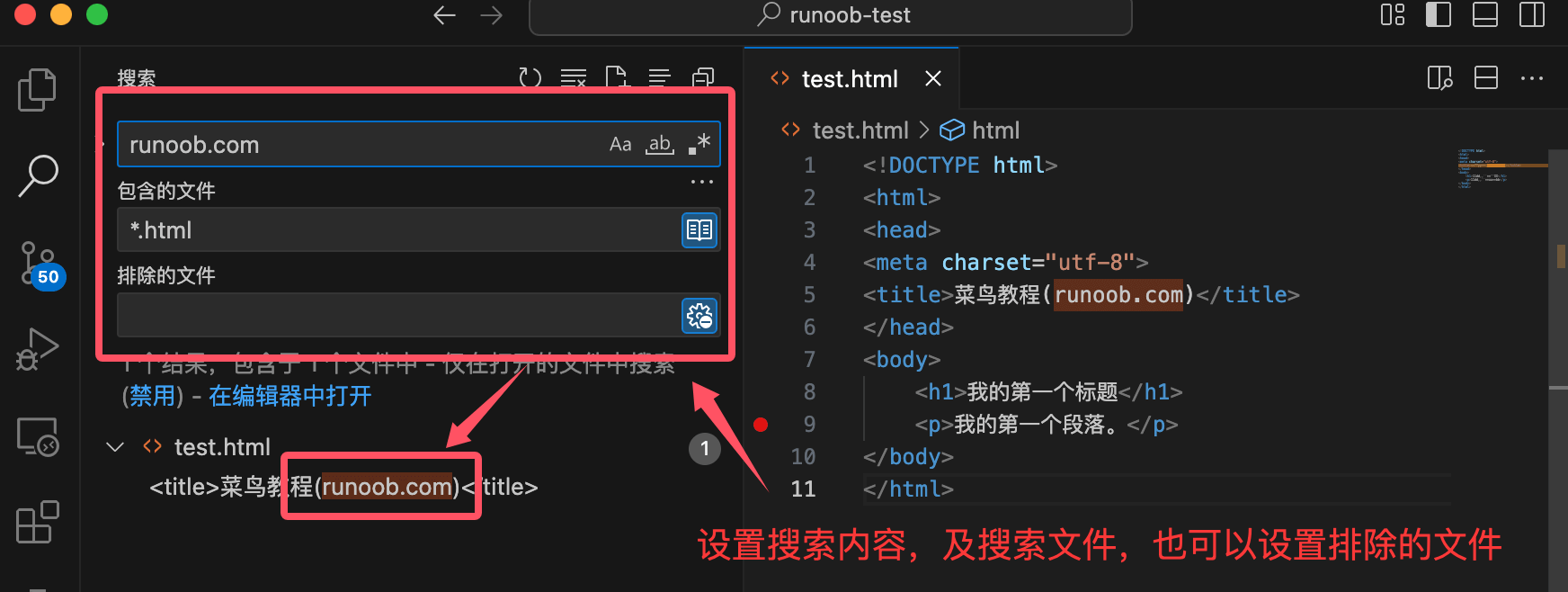
Task: Open Remote Explorer view
Action: click(x=37, y=436)
